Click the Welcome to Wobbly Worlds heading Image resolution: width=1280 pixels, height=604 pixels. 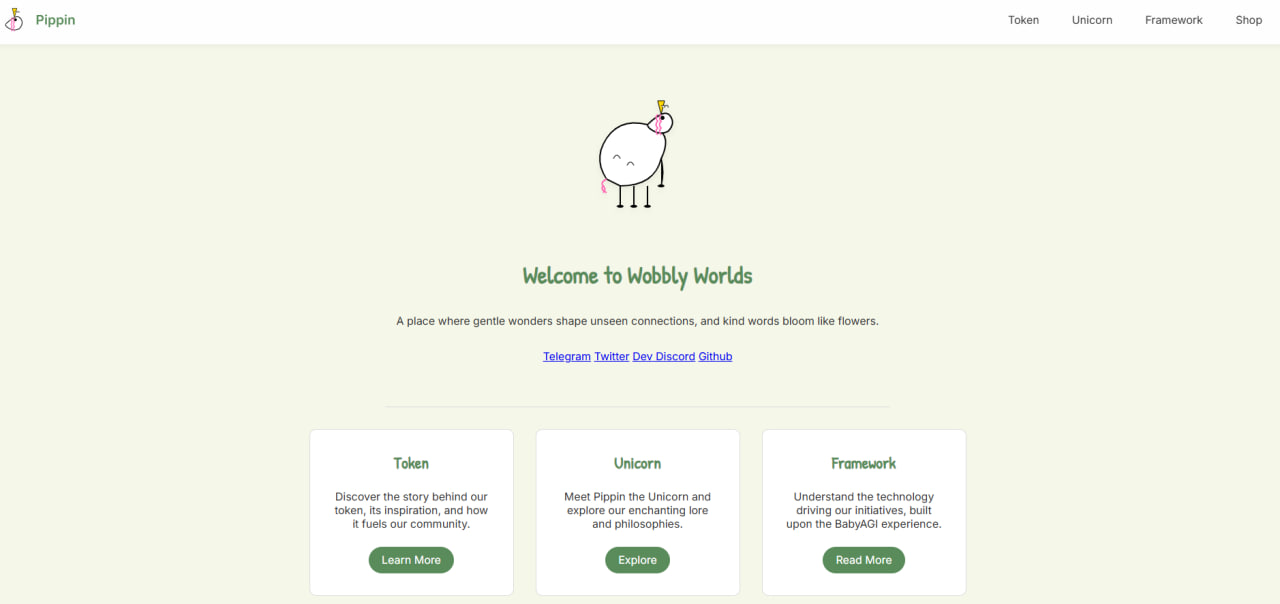tap(637, 276)
